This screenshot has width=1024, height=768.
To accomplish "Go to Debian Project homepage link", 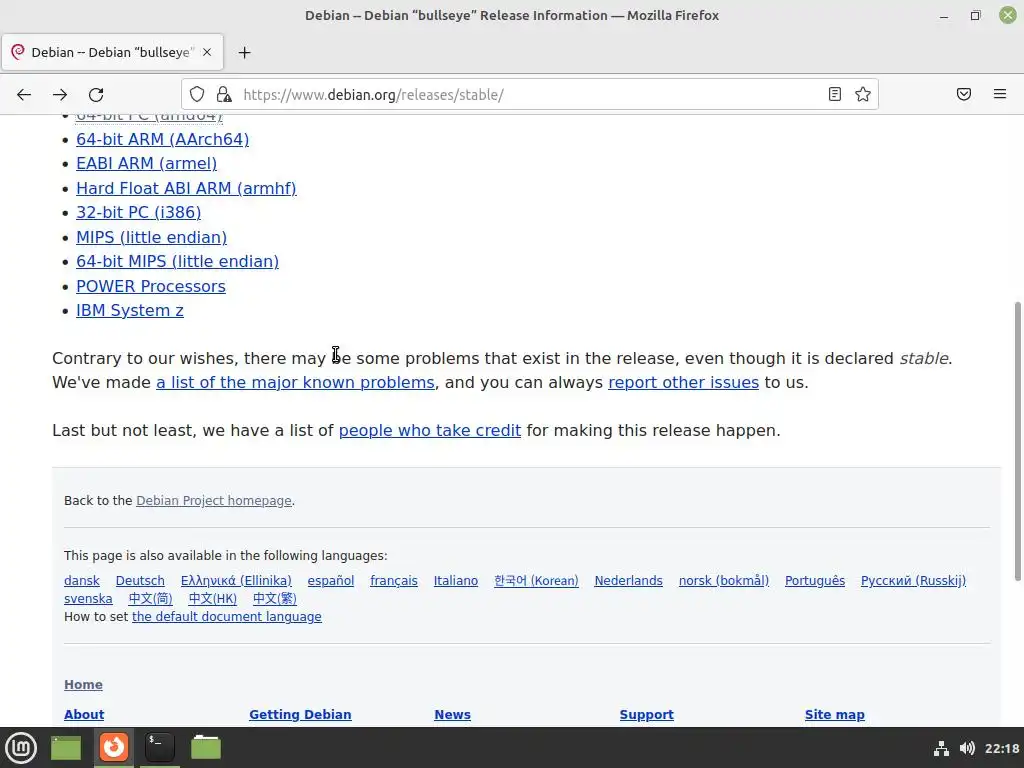I will click(x=214, y=501).
